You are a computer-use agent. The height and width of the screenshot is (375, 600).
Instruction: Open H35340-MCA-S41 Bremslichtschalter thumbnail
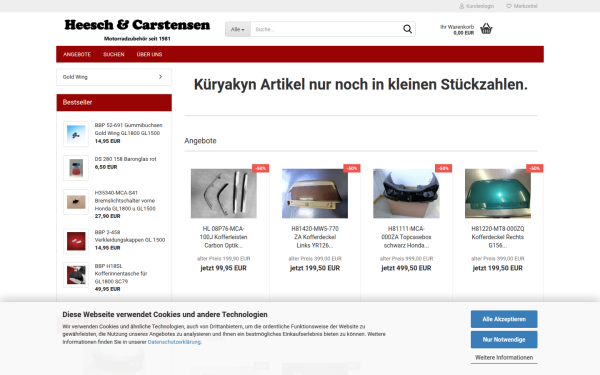76,202
